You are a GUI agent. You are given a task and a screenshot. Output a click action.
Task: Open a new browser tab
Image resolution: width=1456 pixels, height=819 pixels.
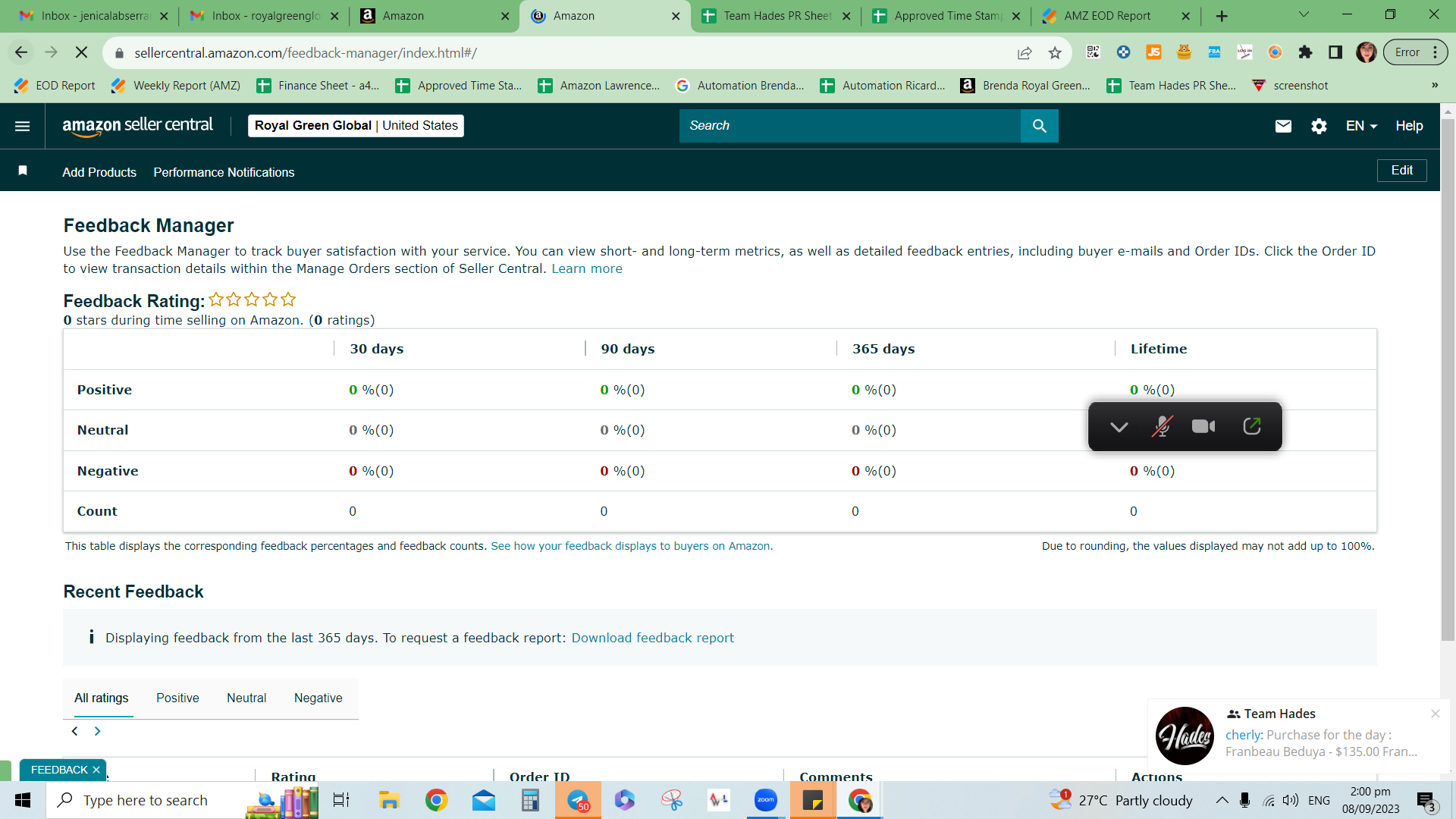(x=1222, y=16)
